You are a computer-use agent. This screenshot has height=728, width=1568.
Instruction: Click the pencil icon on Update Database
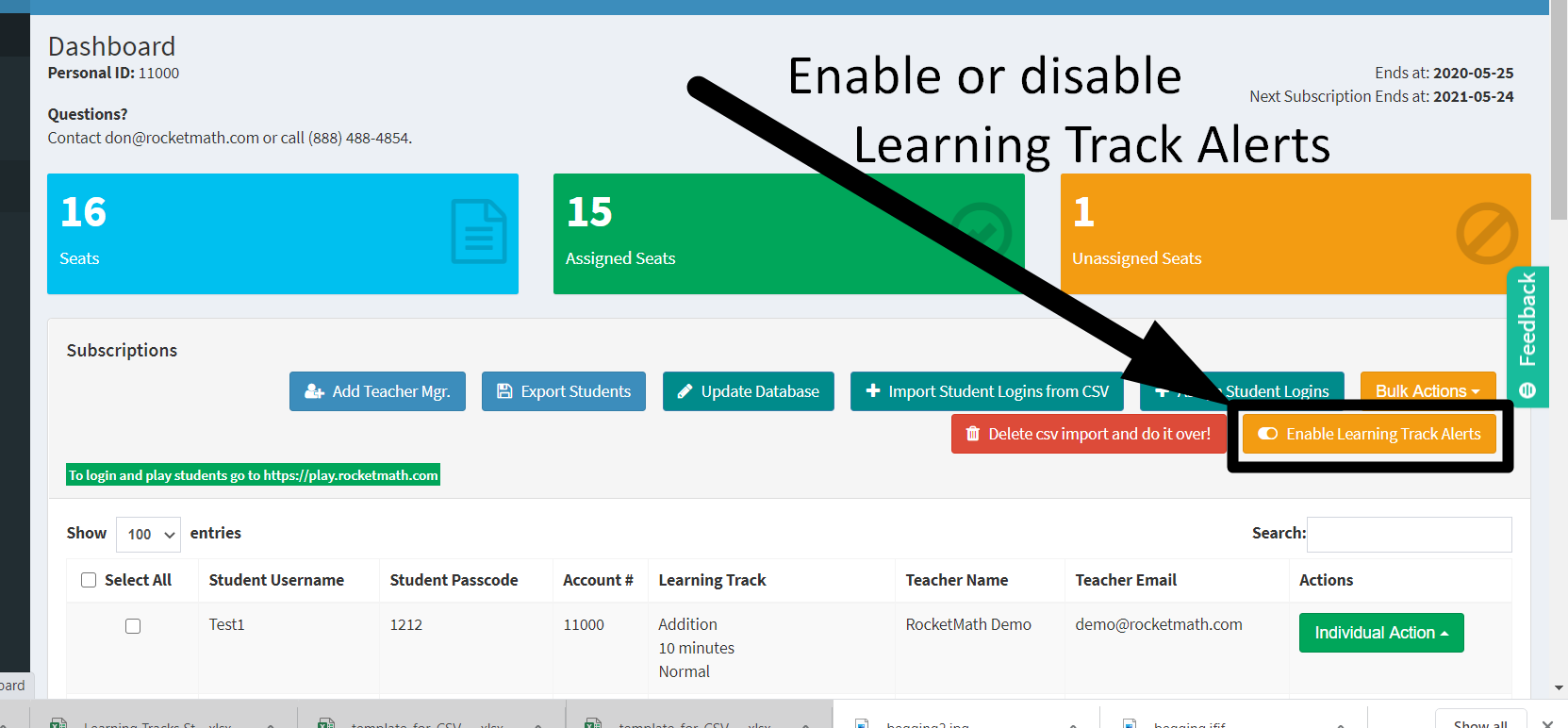[685, 391]
